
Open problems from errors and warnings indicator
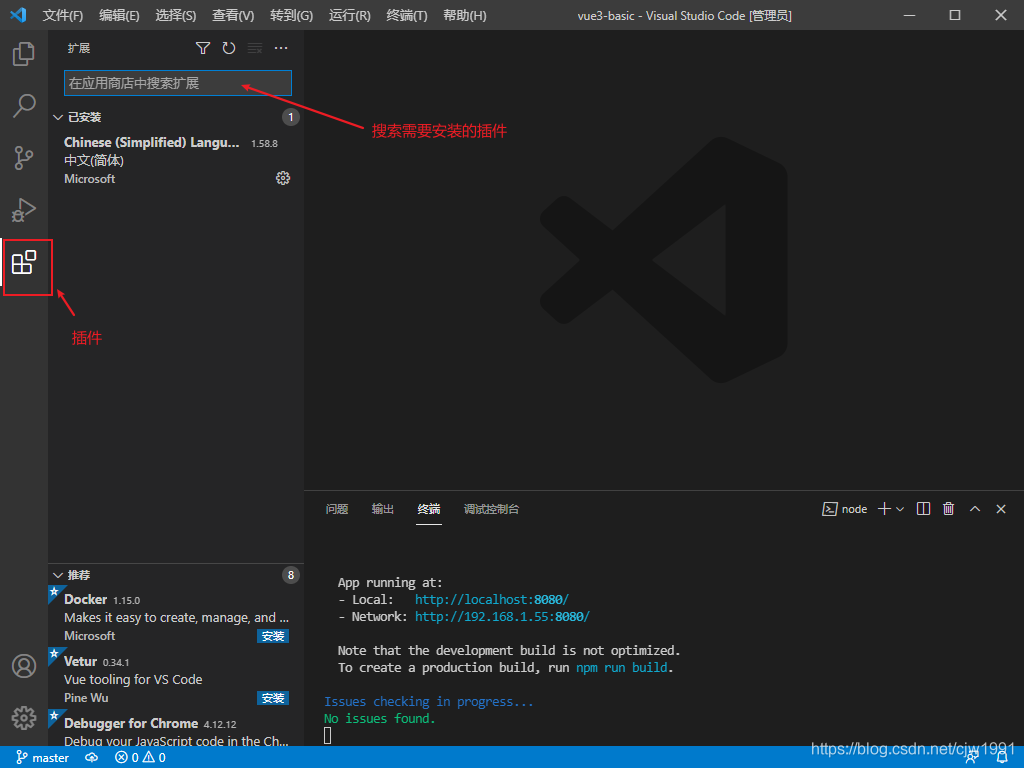140,758
